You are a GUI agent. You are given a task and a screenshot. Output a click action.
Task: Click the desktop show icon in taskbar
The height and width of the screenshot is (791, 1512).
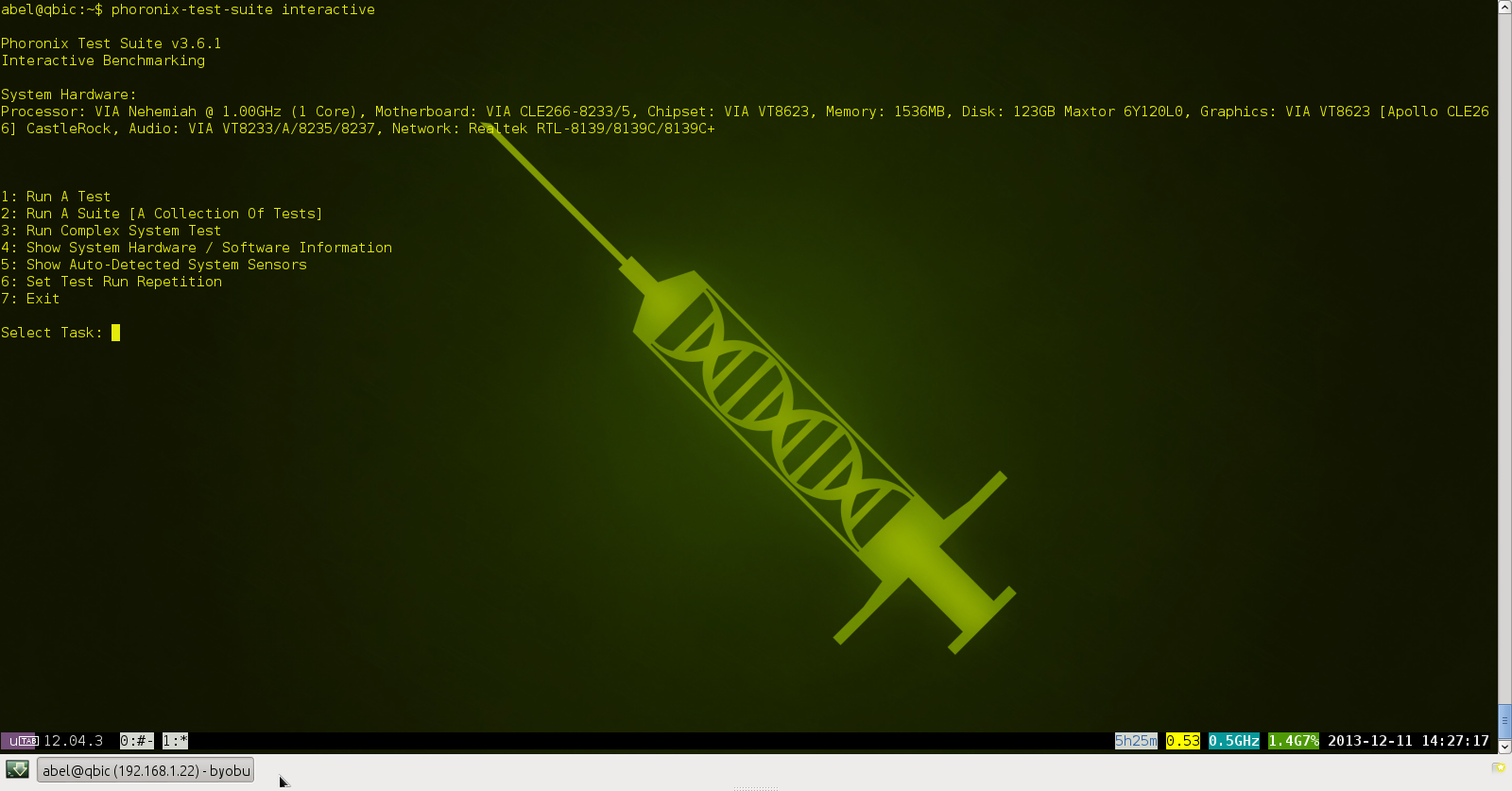click(x=17, y=770)
